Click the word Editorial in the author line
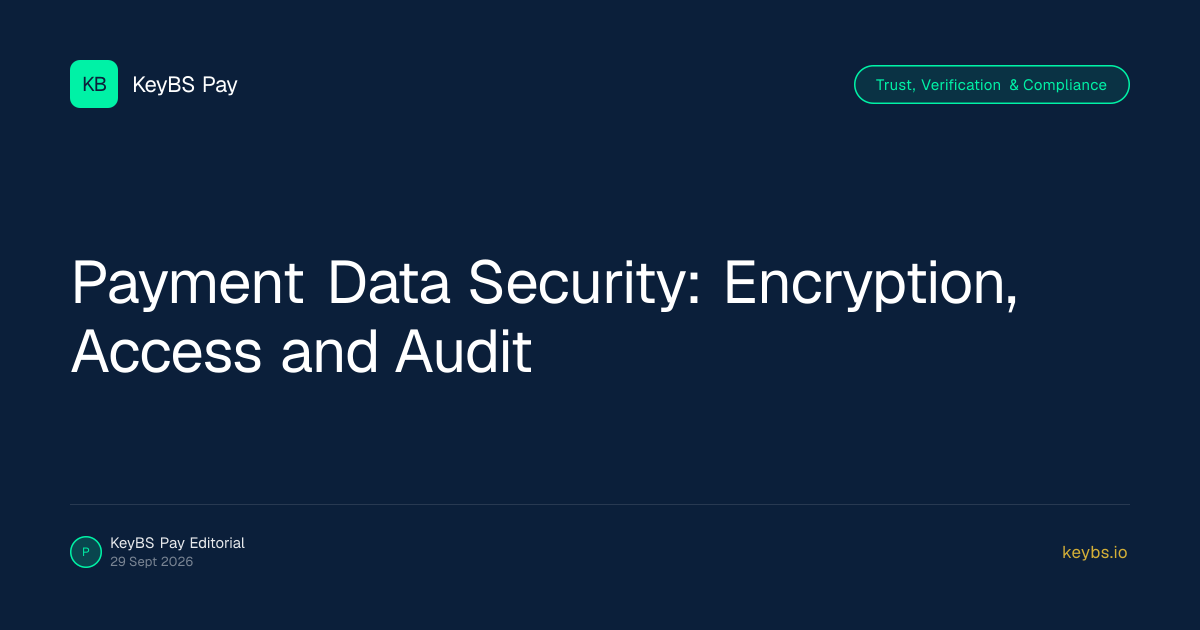This screenshot has width=1200, height=630. pos(217,543)
